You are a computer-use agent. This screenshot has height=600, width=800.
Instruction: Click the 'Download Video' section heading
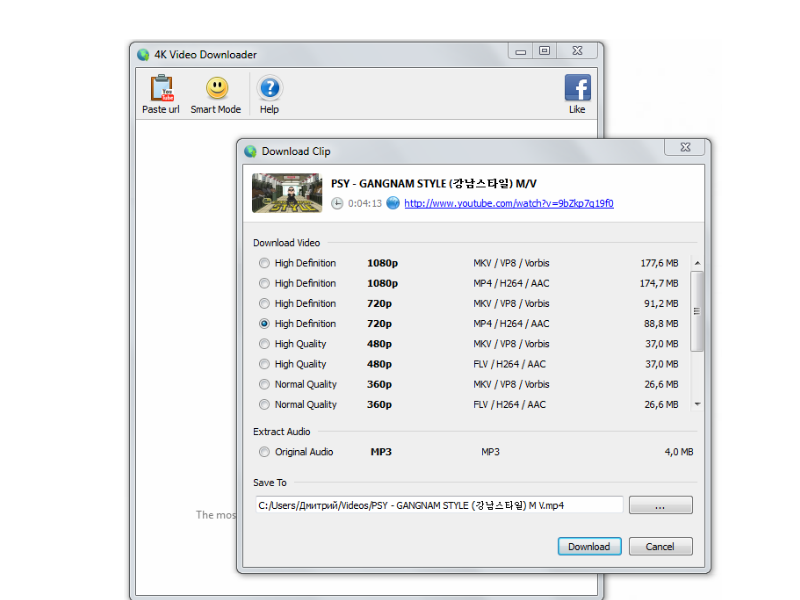pos(287,243)
